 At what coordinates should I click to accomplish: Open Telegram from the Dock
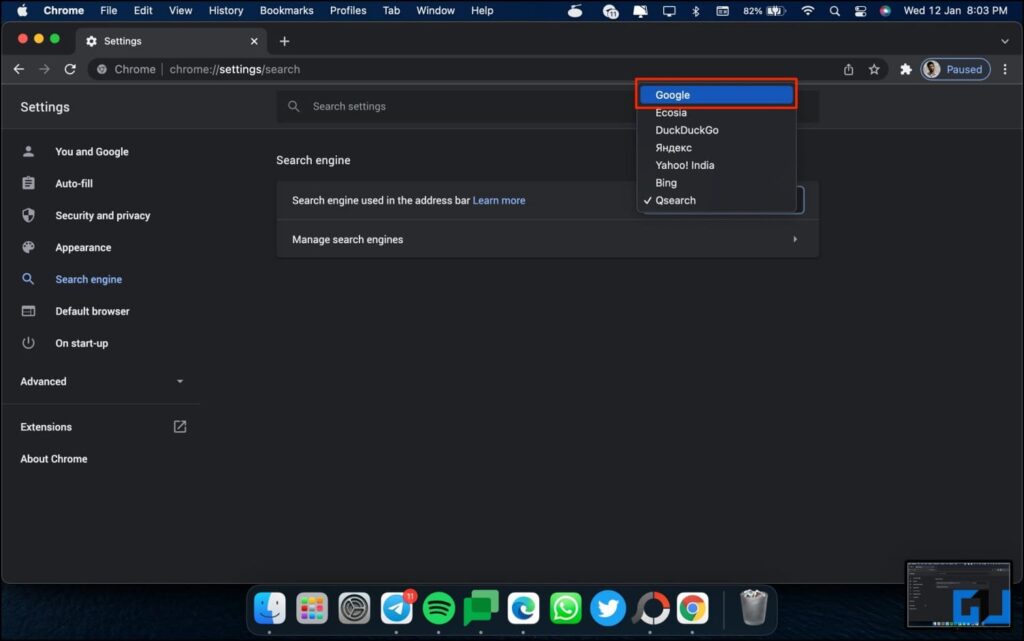396,608
